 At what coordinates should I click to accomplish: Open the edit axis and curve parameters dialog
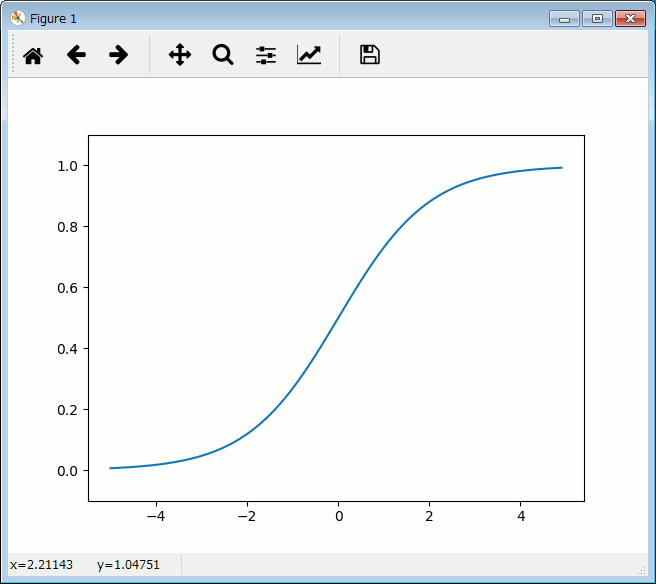(x=309, y=55)
